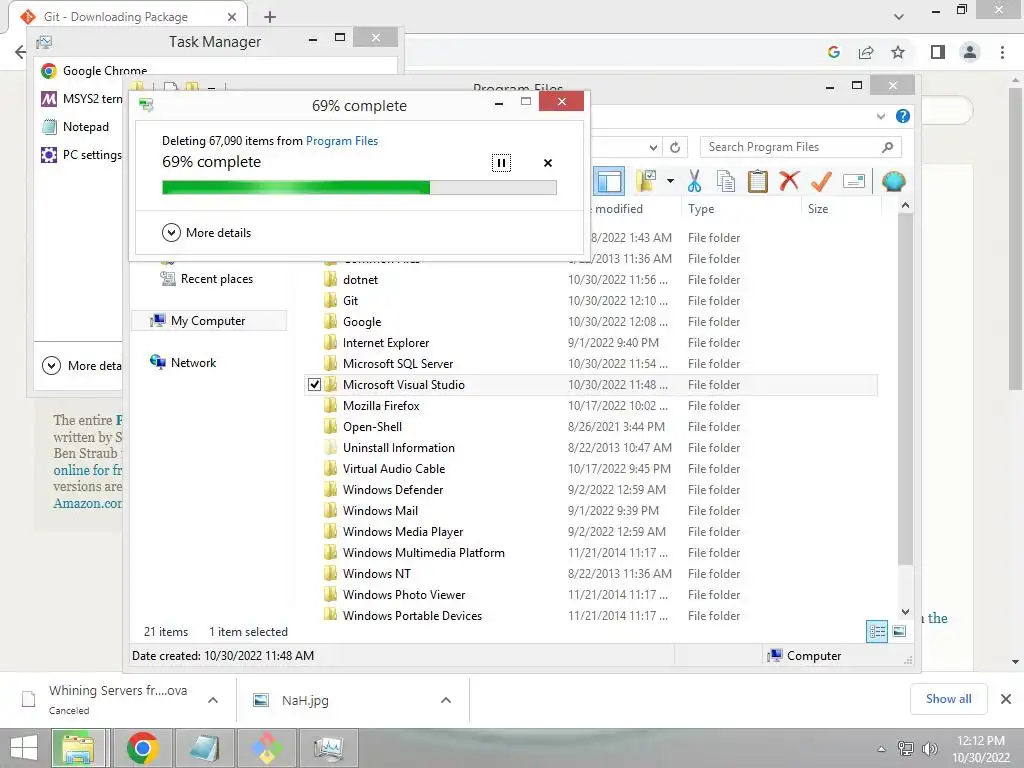The height and width of the screenshot is (768, 1024).
Task: Expand More details in the delete dialog
Action: pos(206,232)
